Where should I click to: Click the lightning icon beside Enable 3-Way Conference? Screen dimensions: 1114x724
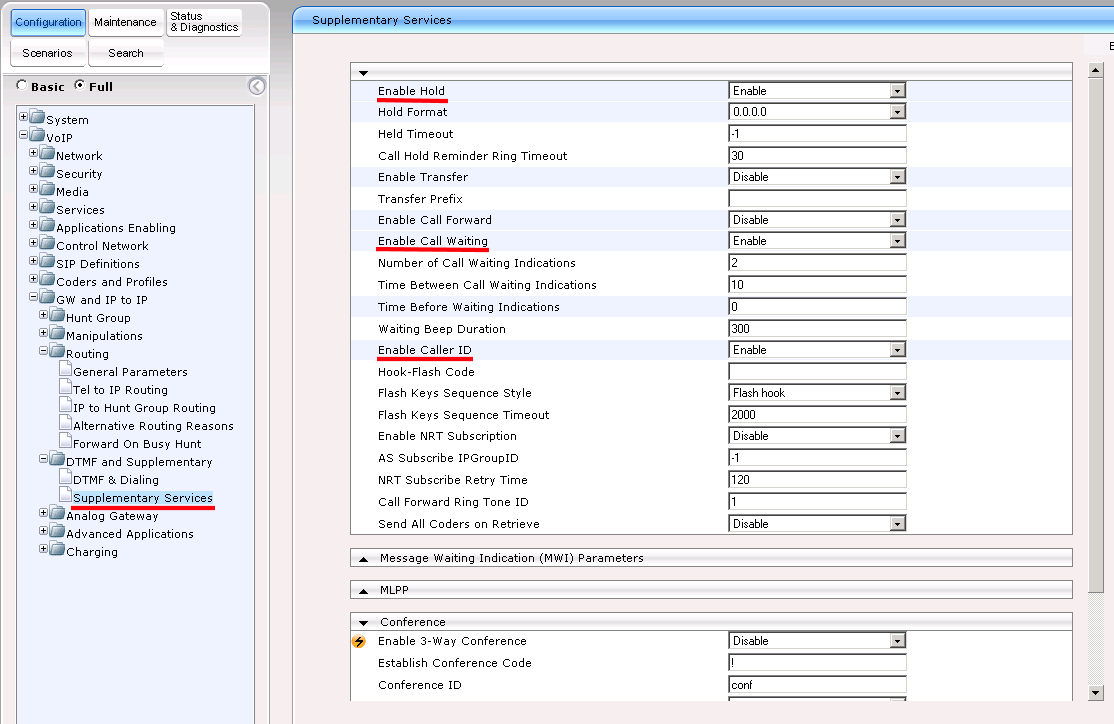[359, 642]
